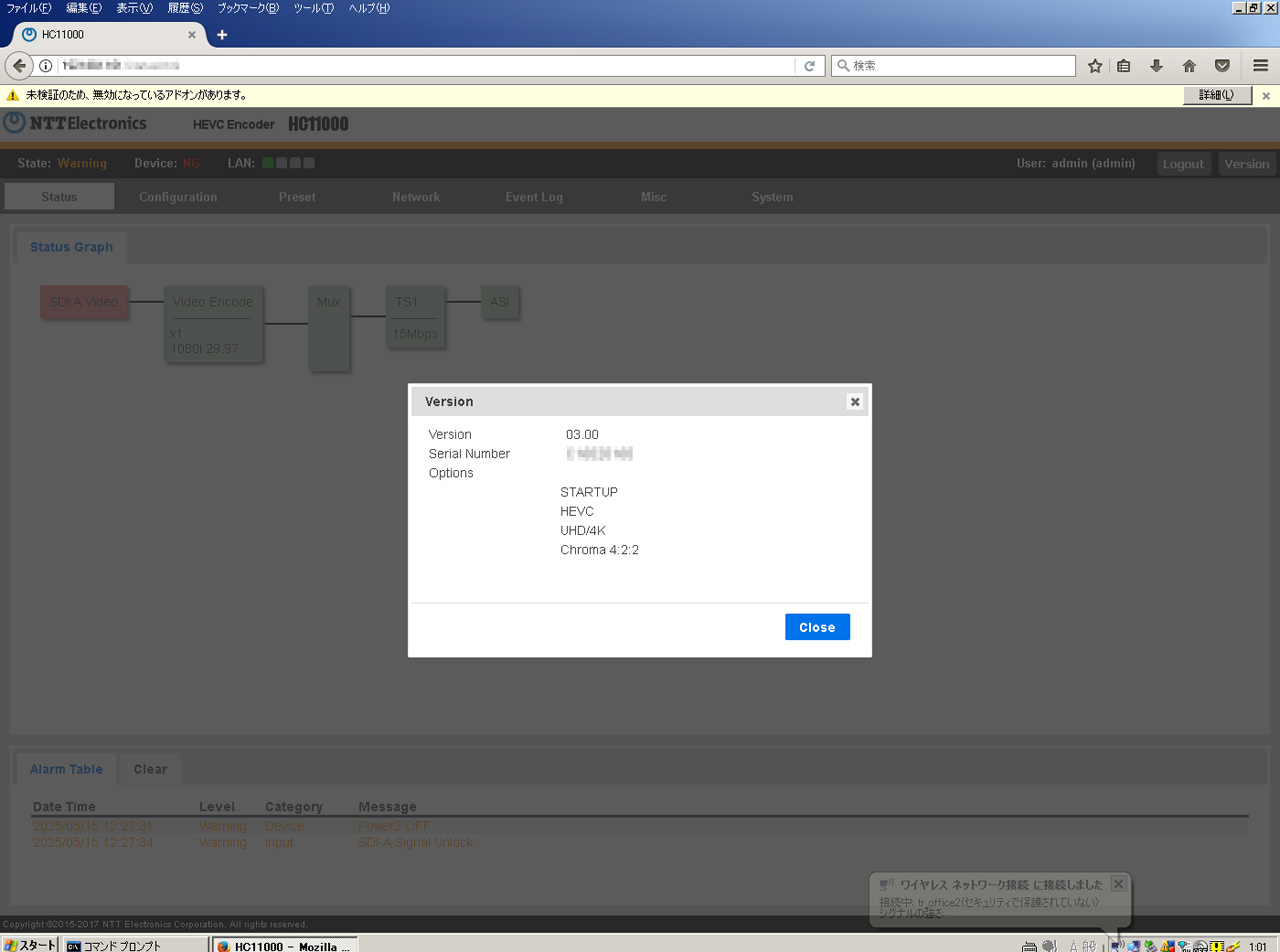Screen dimensions: 1280x952
Task: Click the 03.00 version value
Action: click(x=582, y=434)
